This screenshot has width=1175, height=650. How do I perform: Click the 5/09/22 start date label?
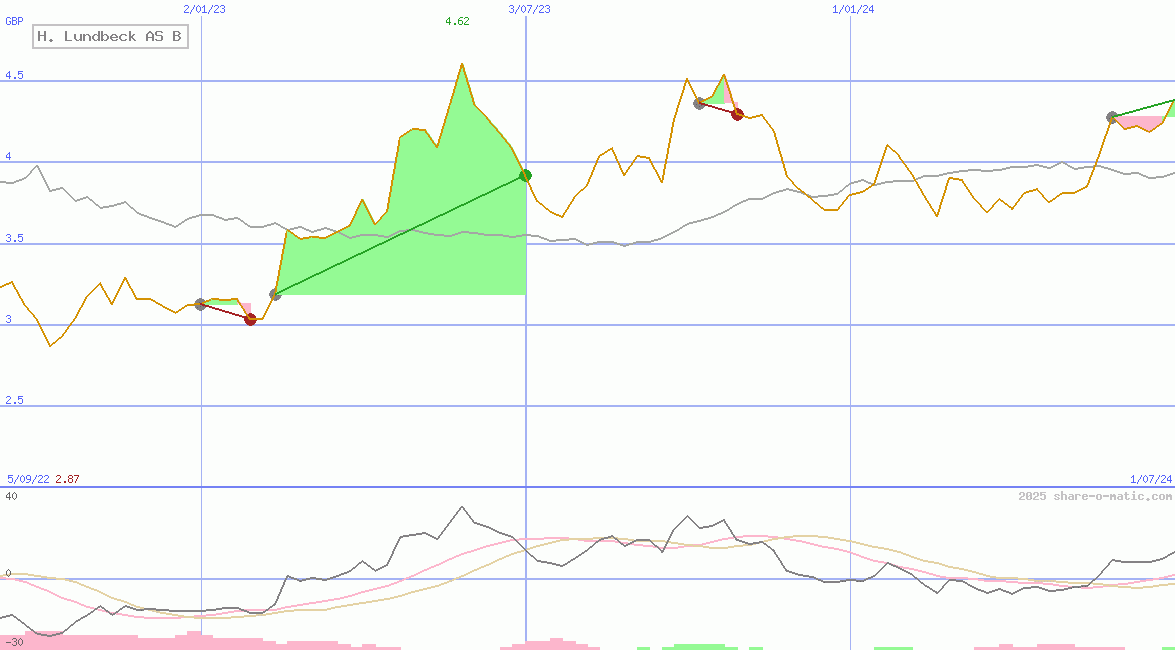click(x=28, y=479)
